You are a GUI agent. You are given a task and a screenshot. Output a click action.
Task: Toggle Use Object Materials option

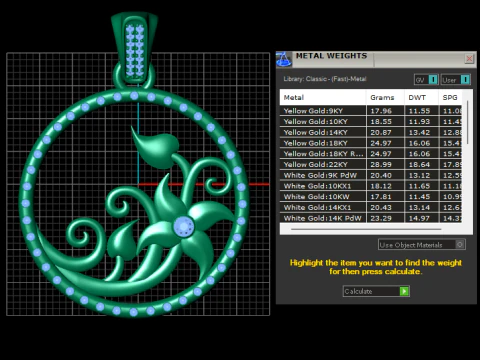[x=422, y=245]
